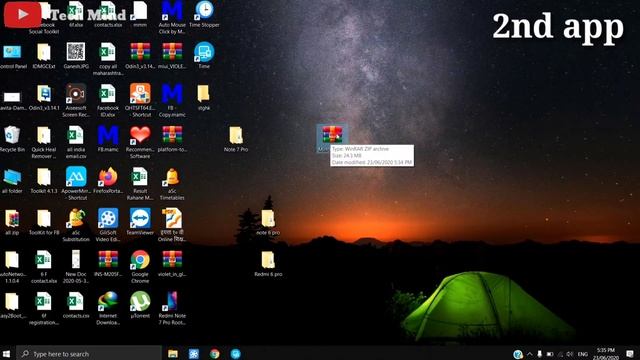Open the volume icon in system tray

[570, 354]
